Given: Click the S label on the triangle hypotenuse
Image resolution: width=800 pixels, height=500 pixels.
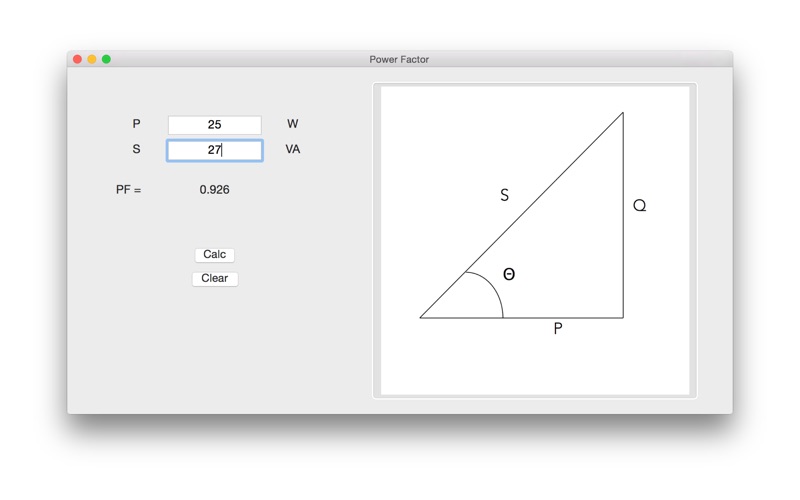Looking at the screenshot, I should point(505,195).
